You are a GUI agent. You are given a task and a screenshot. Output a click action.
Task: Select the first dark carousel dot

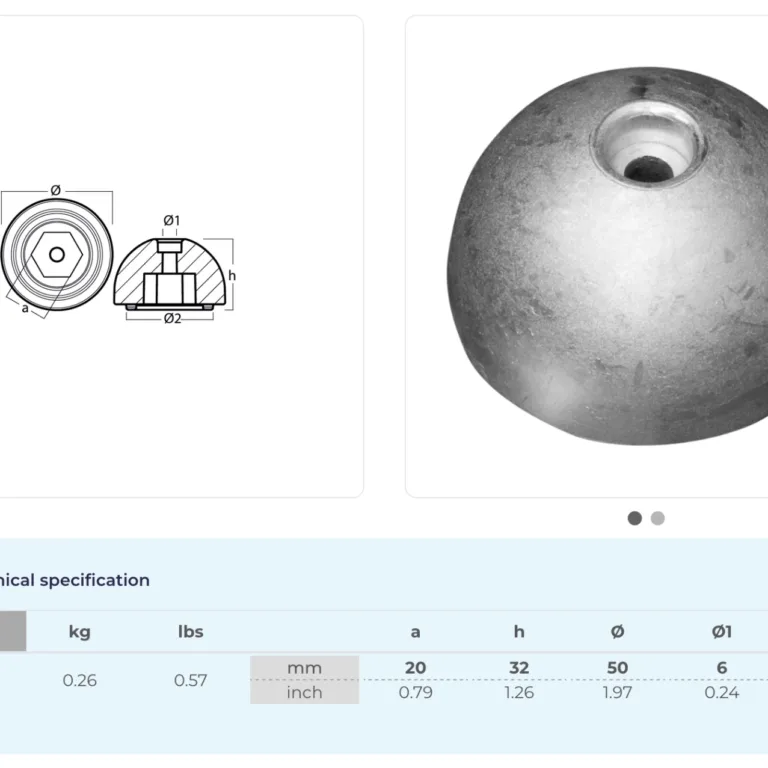(634, 518)
